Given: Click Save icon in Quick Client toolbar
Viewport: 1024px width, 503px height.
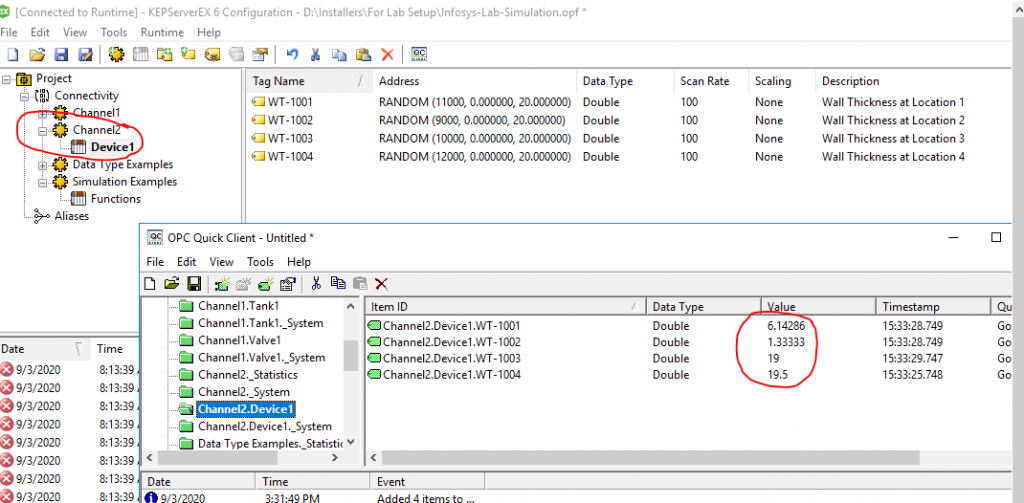Looking at the screenshot, I should pyautogui.click(x=194, y=284).
